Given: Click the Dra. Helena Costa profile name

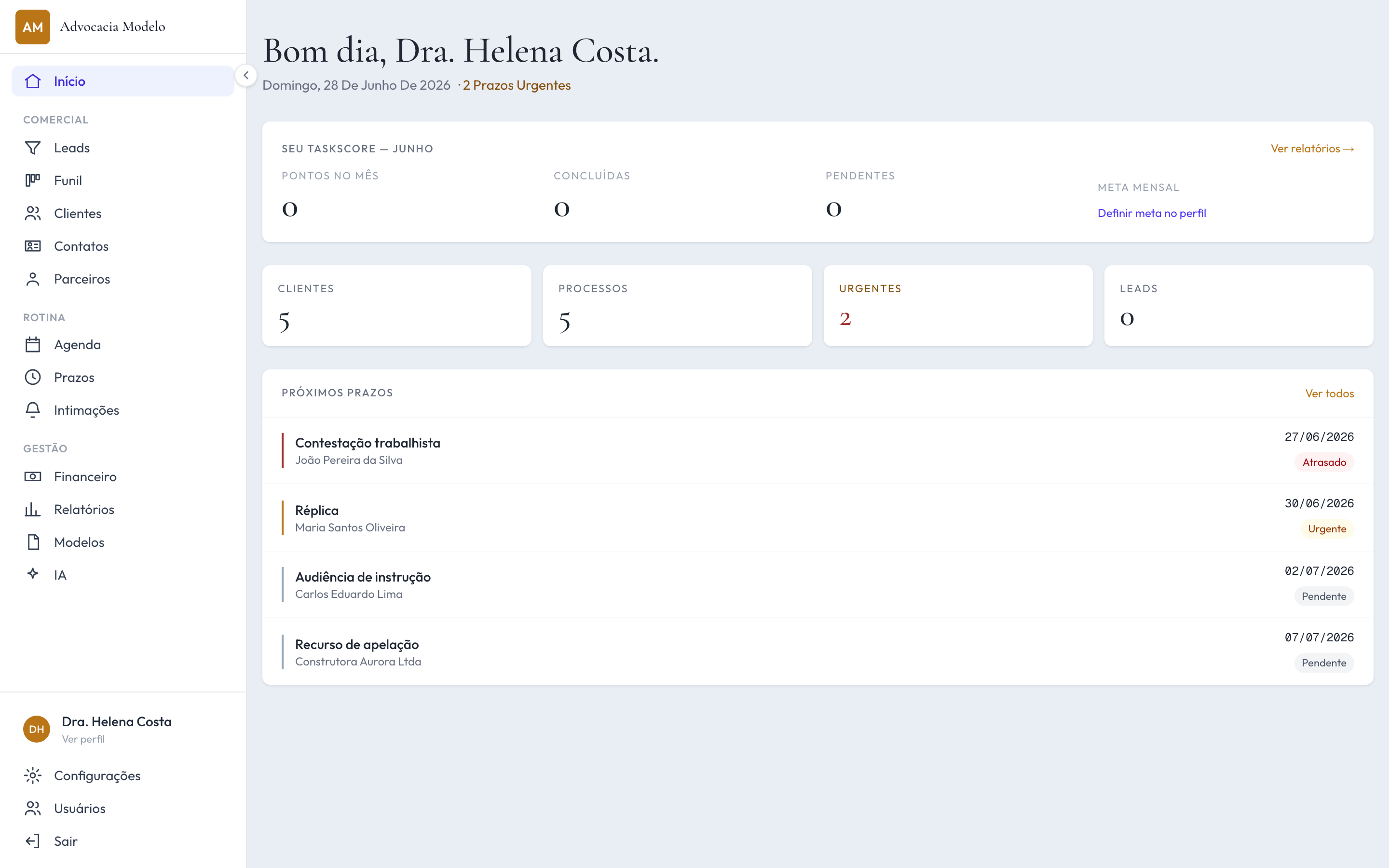Looking at the screenshot, I should coord(117,721).
